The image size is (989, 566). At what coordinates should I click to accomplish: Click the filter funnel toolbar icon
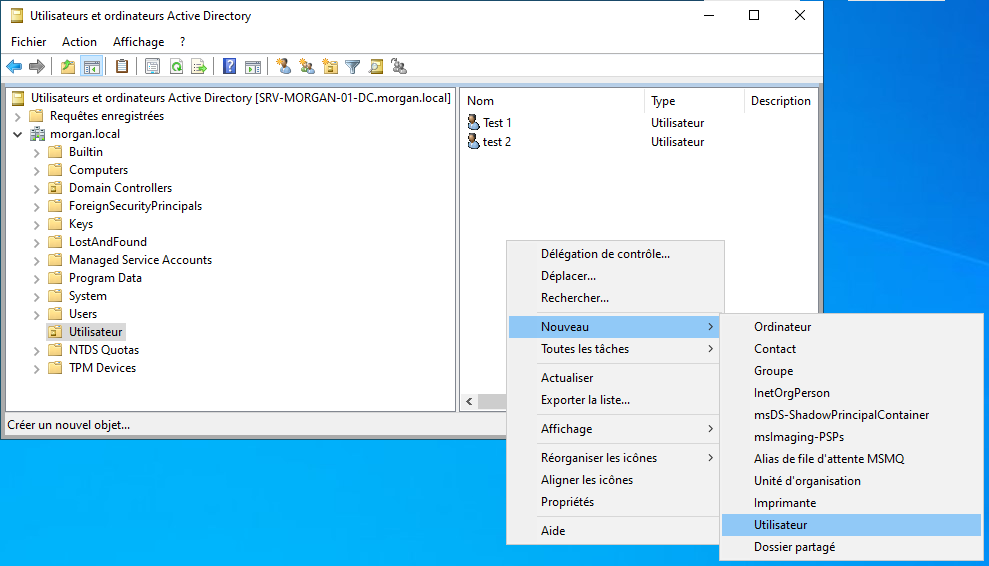tap(353, 67)
